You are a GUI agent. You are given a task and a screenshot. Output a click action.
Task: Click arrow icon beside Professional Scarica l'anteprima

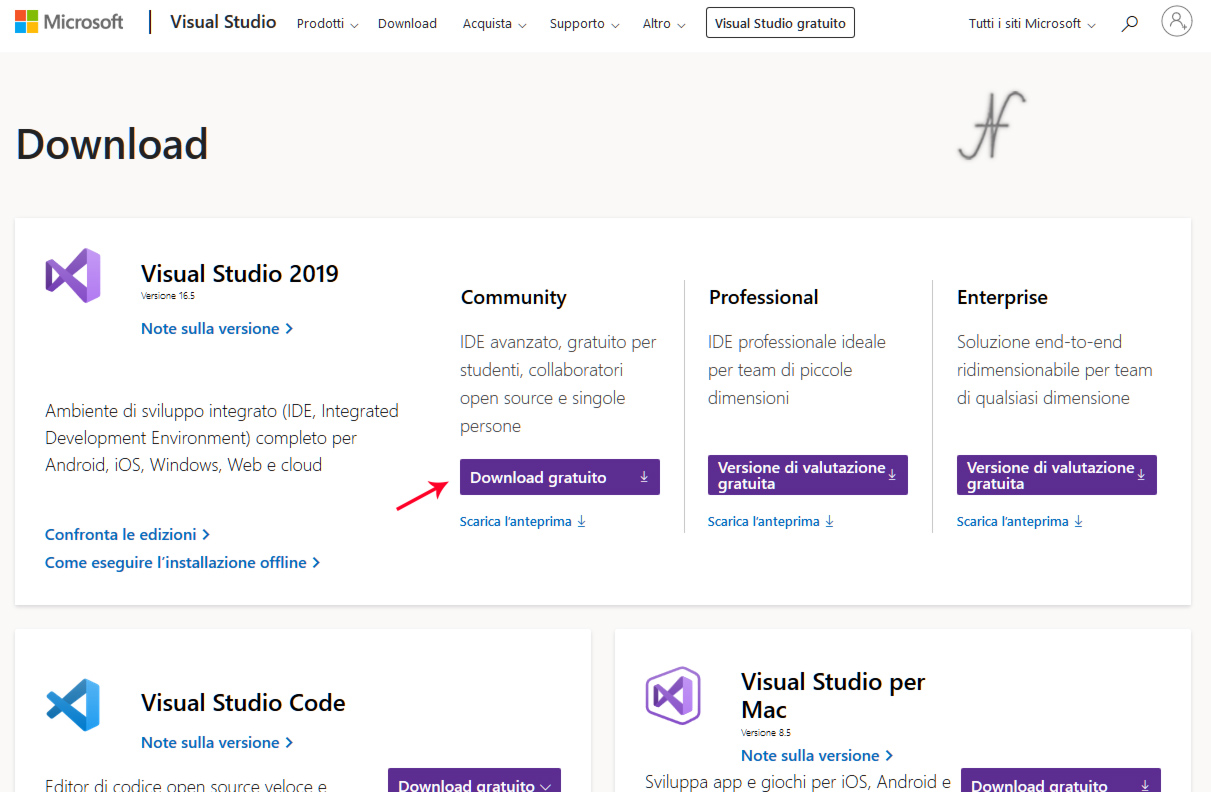[829, 521]
